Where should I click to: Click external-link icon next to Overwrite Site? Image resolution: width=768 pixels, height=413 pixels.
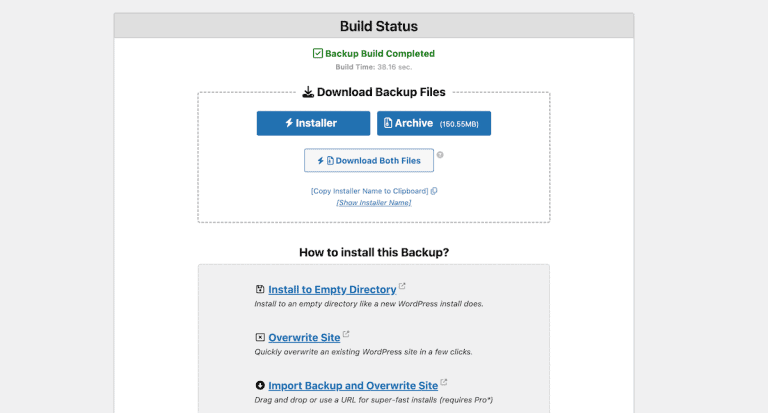click(x=346, y=335)
